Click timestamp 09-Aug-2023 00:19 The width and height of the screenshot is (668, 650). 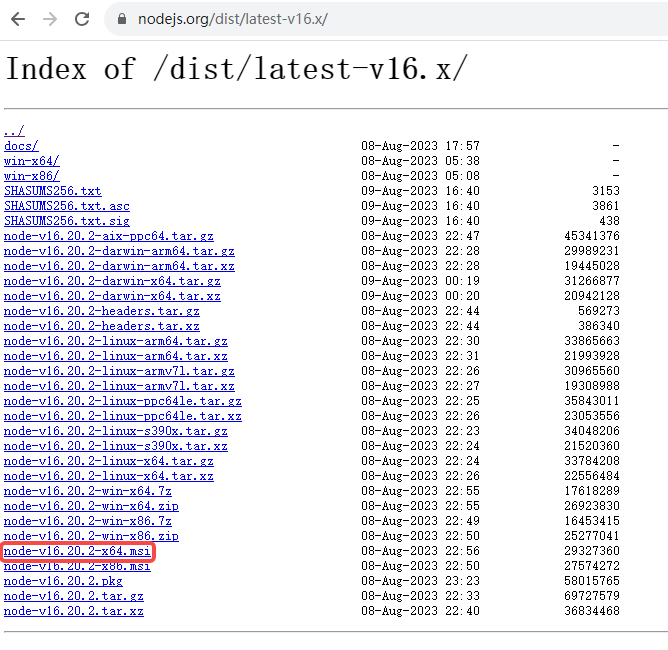point(420,281)
